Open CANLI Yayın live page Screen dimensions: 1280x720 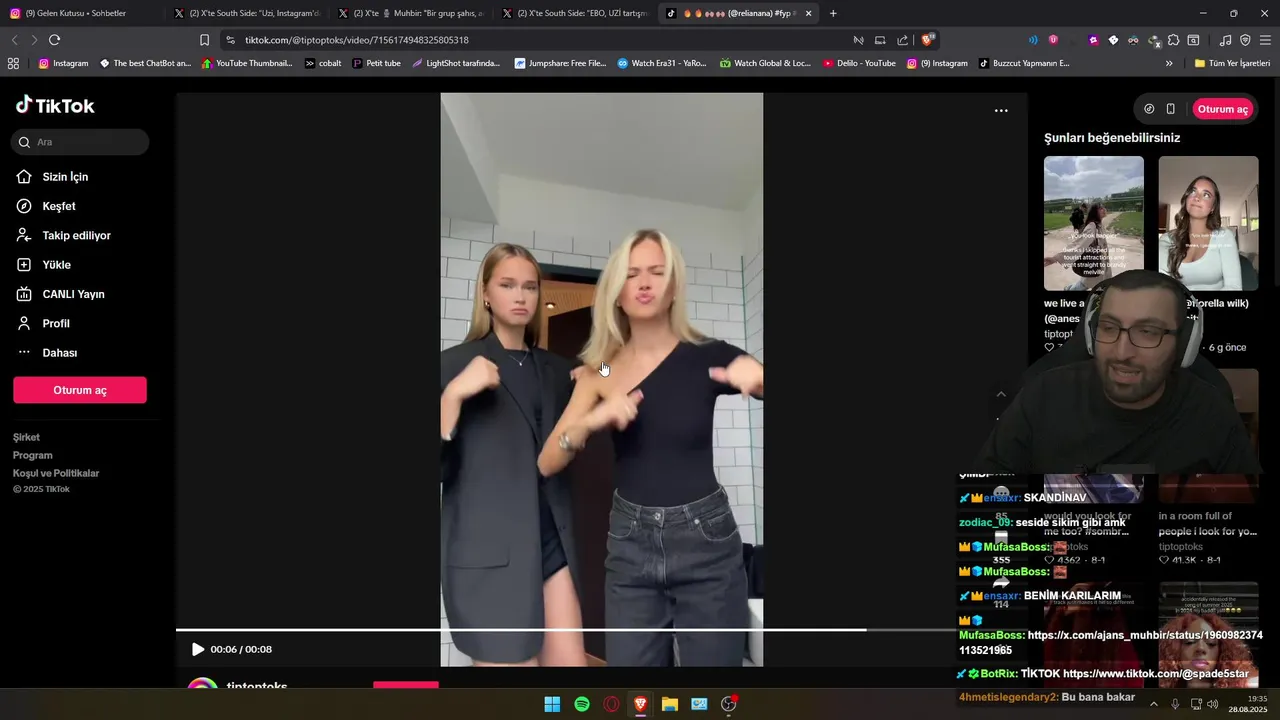[x=60, y=294]
